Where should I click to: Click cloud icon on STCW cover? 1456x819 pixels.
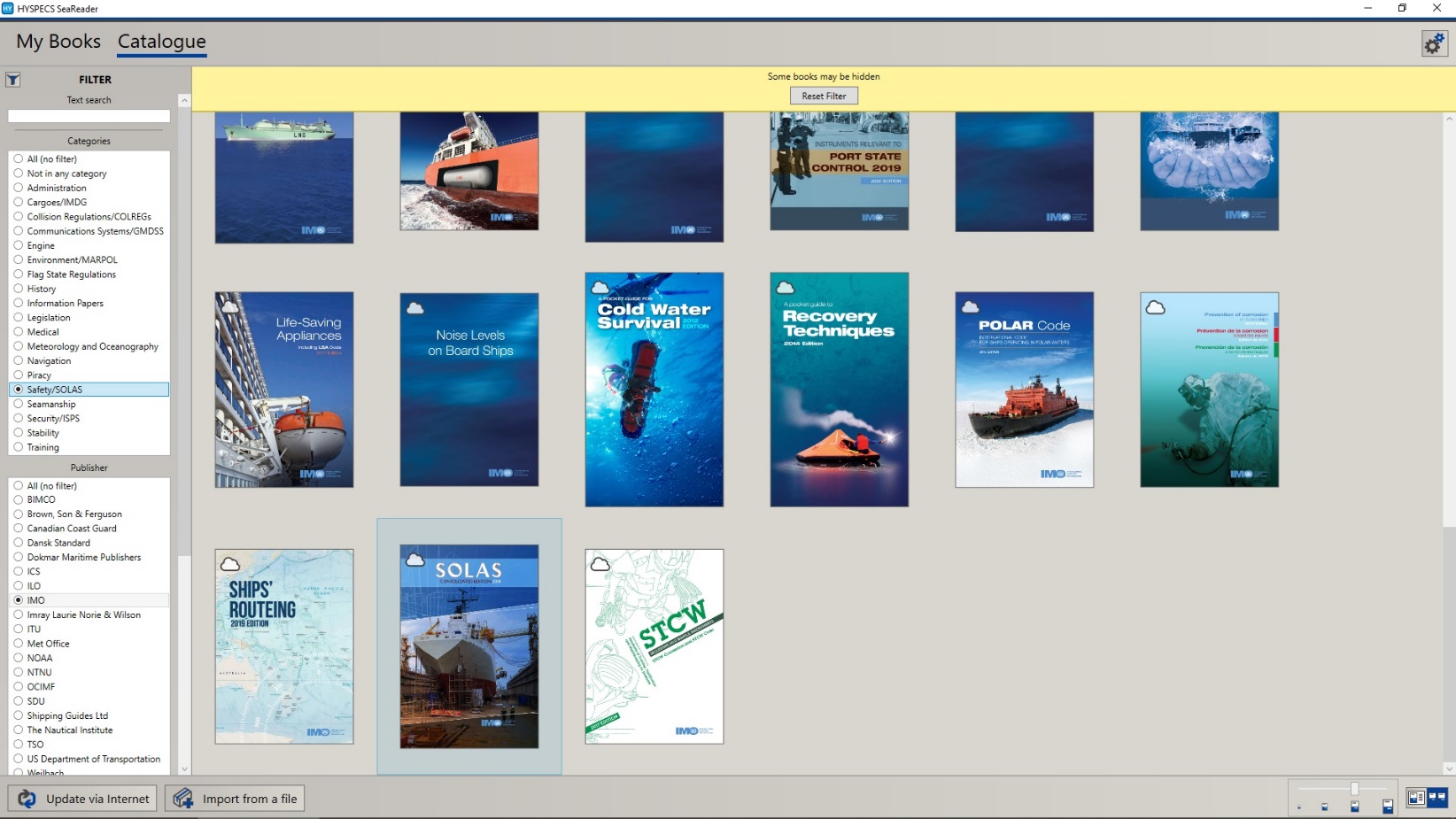600,564
